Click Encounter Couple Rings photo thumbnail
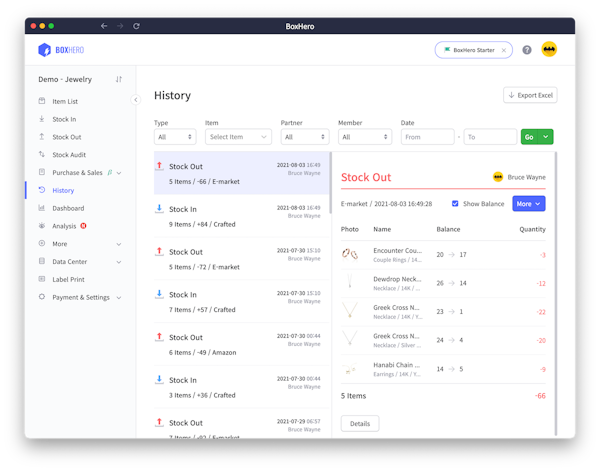Image resolution: width=600 pixels, height=471 pixels. coord(350,254)
